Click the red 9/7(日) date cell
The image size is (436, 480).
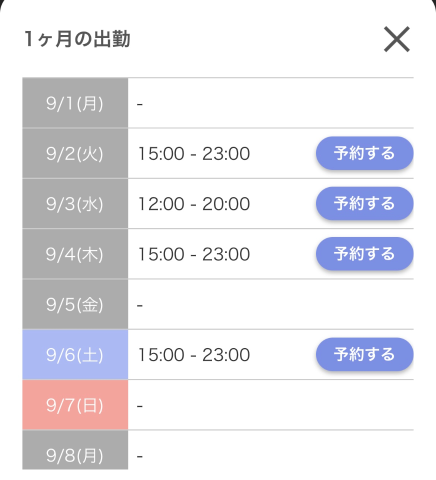click(75, 405)
